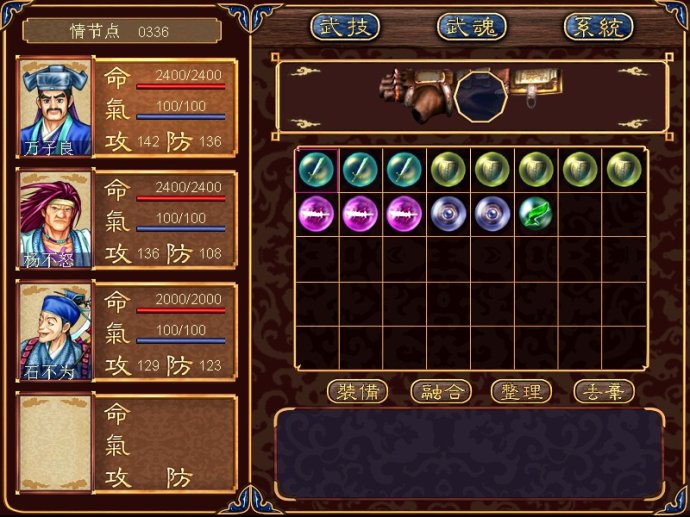Click the 整理 sort button

pos(521,392)
